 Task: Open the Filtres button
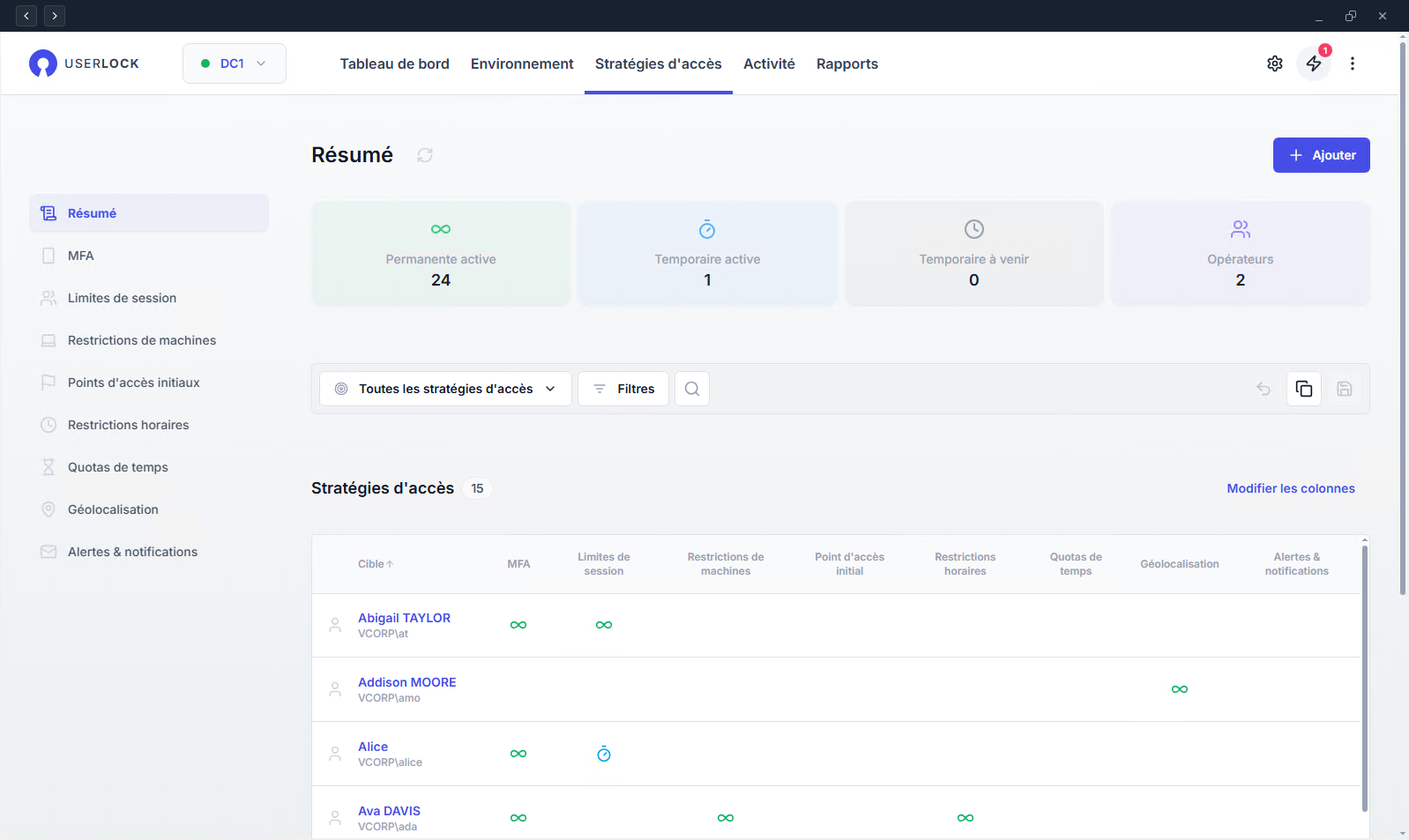click(623, 389)
